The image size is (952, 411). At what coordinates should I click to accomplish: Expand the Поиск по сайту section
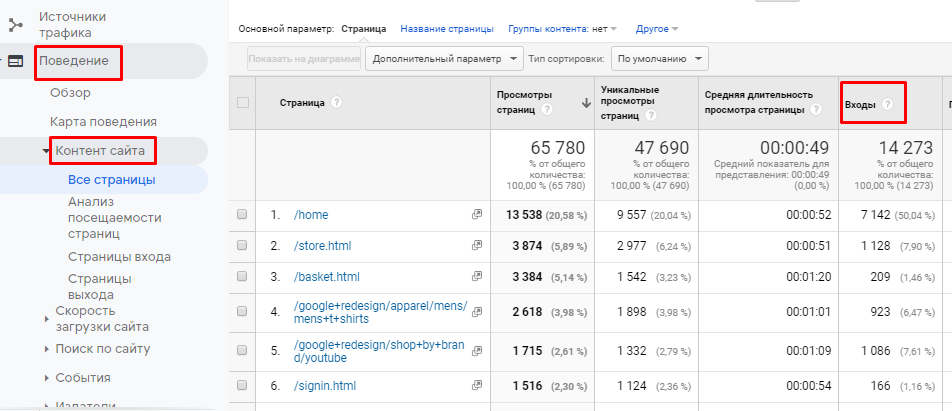47,349
